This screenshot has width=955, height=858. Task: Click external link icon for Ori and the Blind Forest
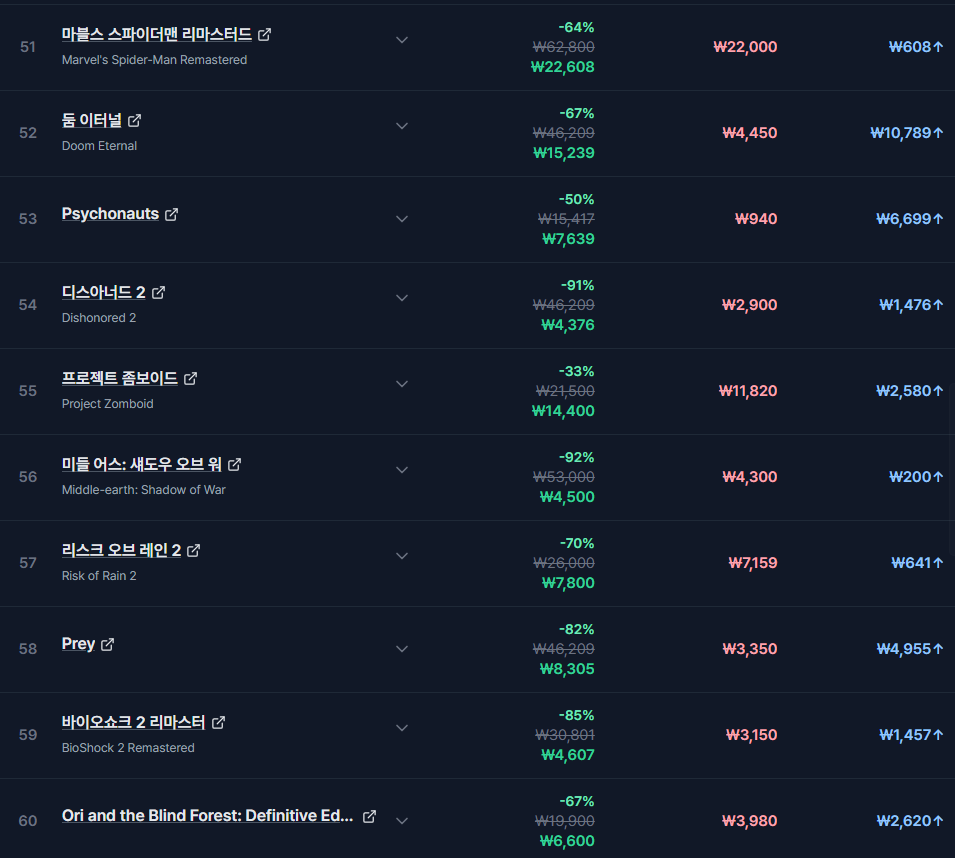[x=369, y=817]
